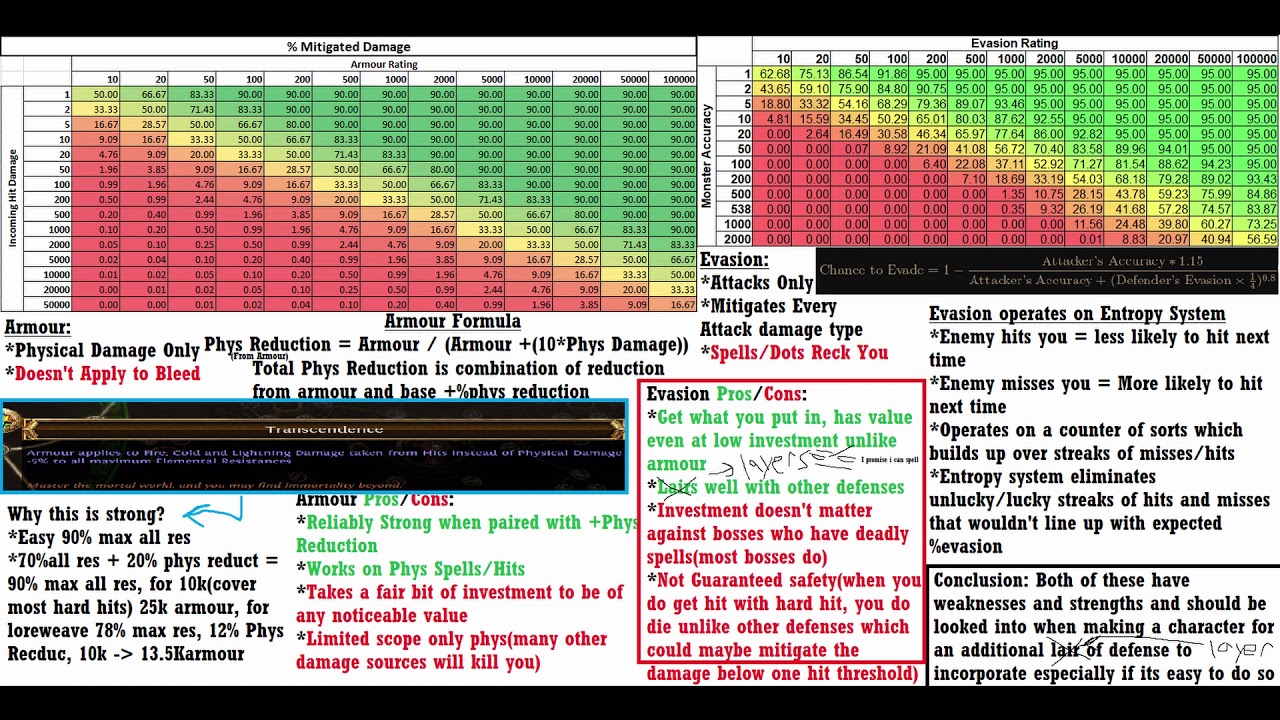Image resolution: width=1280 pixels, height=720 pixels.
Task: Select the 'Why this is strong?' heading
Action: (x=86, y=514)
